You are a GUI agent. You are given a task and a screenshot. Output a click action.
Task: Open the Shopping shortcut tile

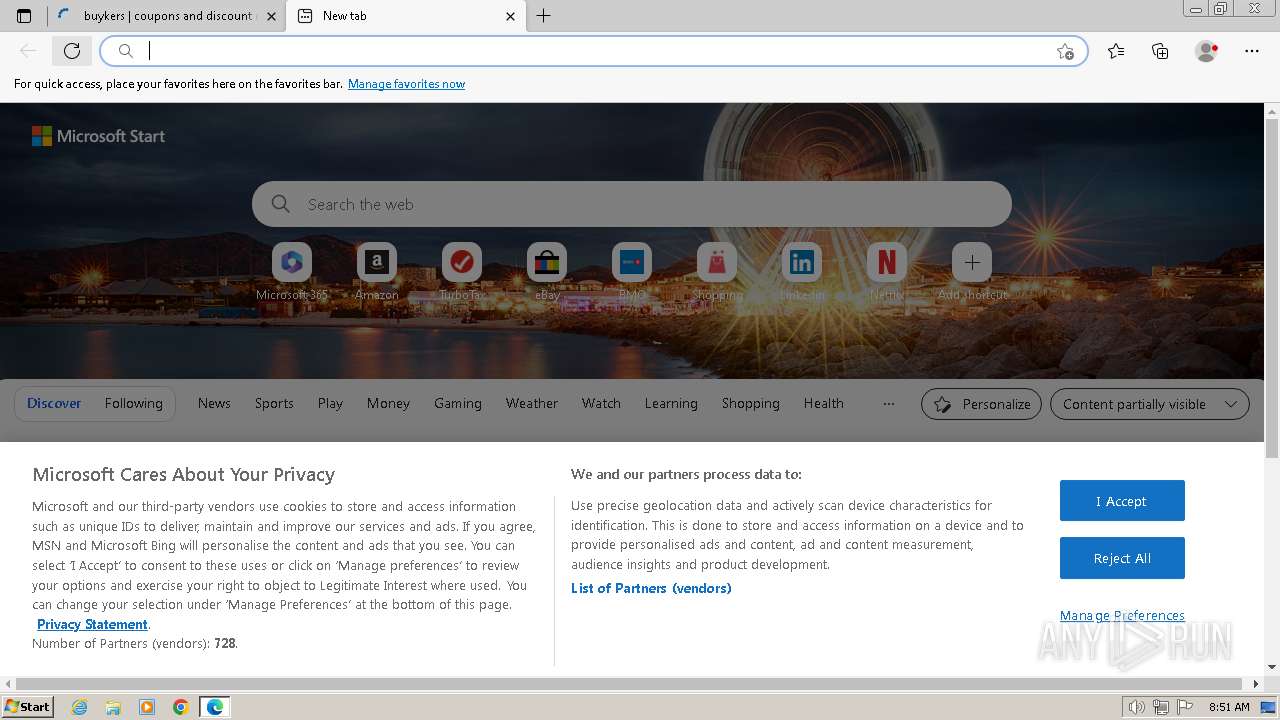tap(717, 272)
